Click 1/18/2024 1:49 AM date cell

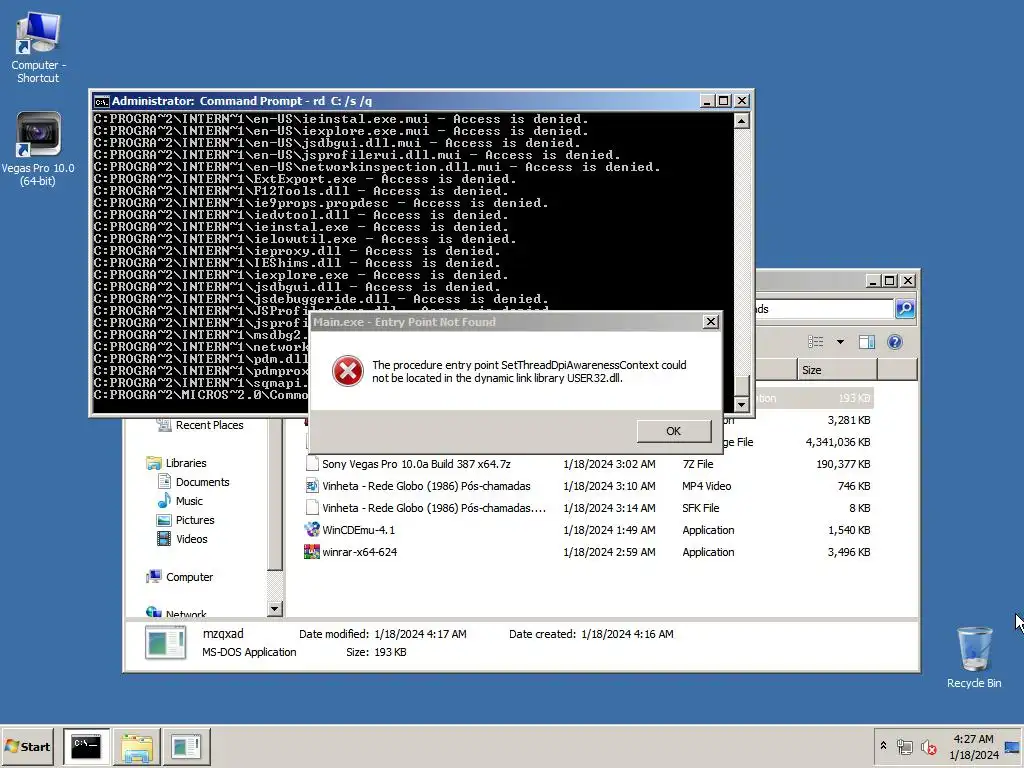tap(609, 530)
